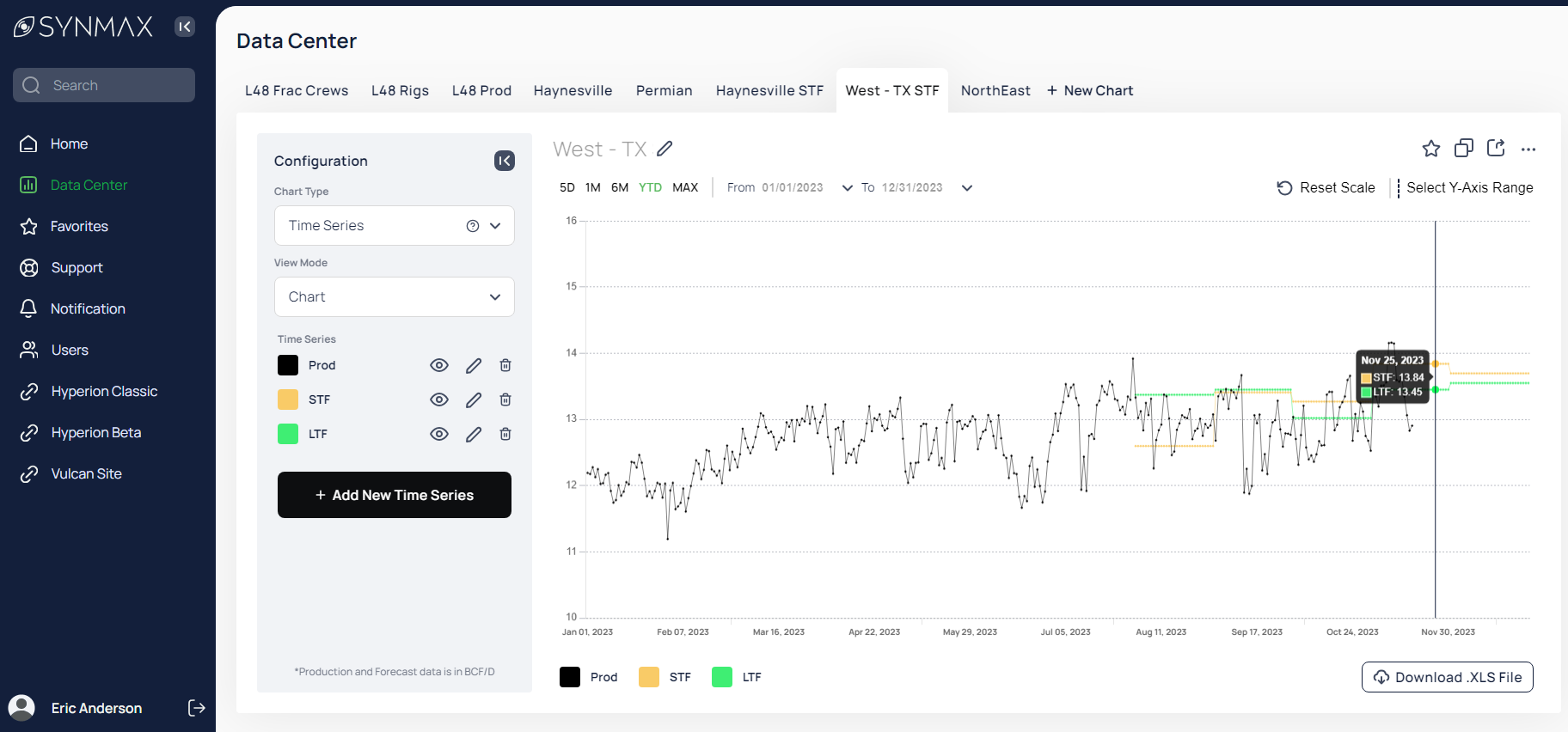The height and width of the screenshot is (732, 1568).
Task: Edit the STF time series
Action: pos(474,400)
